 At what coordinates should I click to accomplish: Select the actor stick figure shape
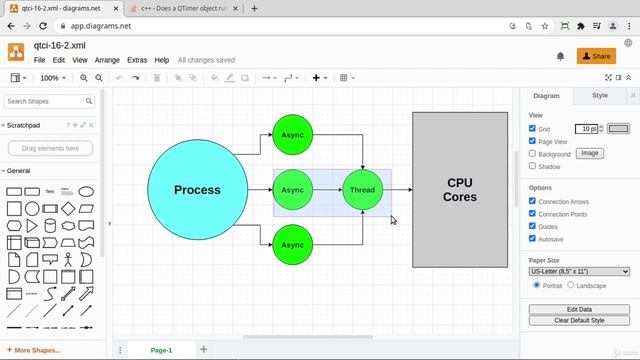(x=68, y=260)
